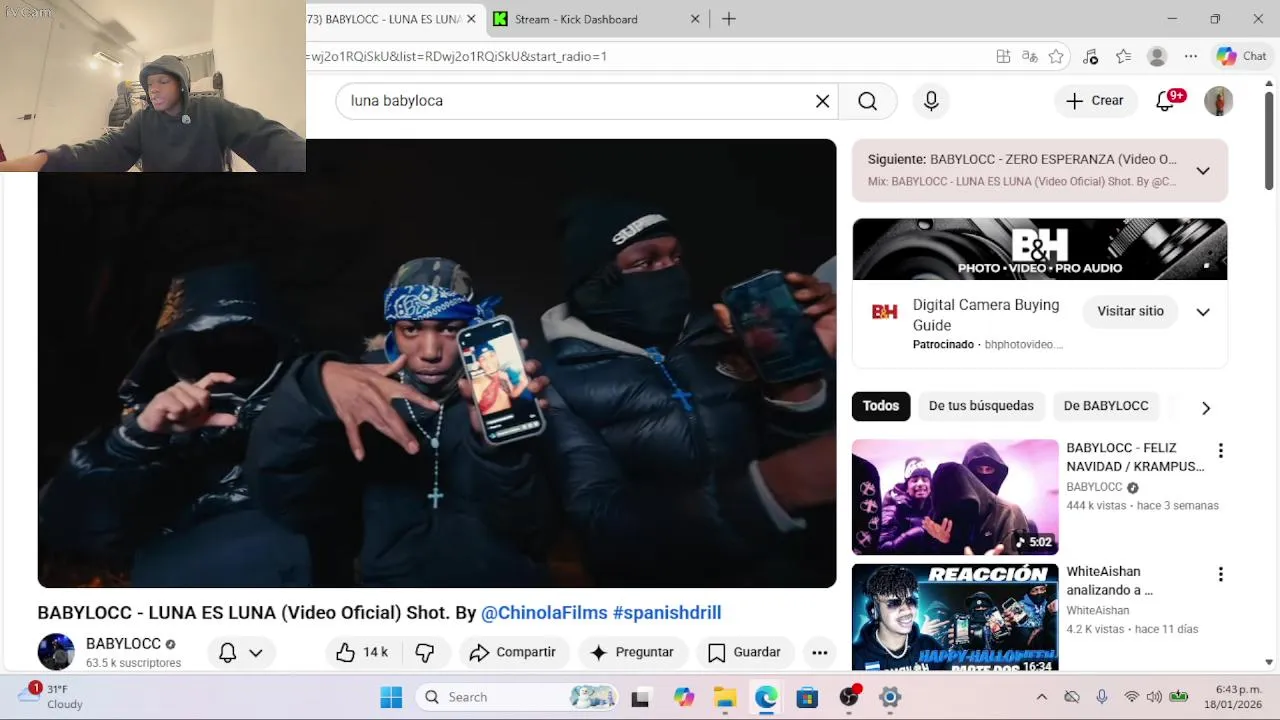Open the weather widget 31°F Cloudy
This screenshot has width=1280, height=720.
pyautogui.click(x=53, y=697)
